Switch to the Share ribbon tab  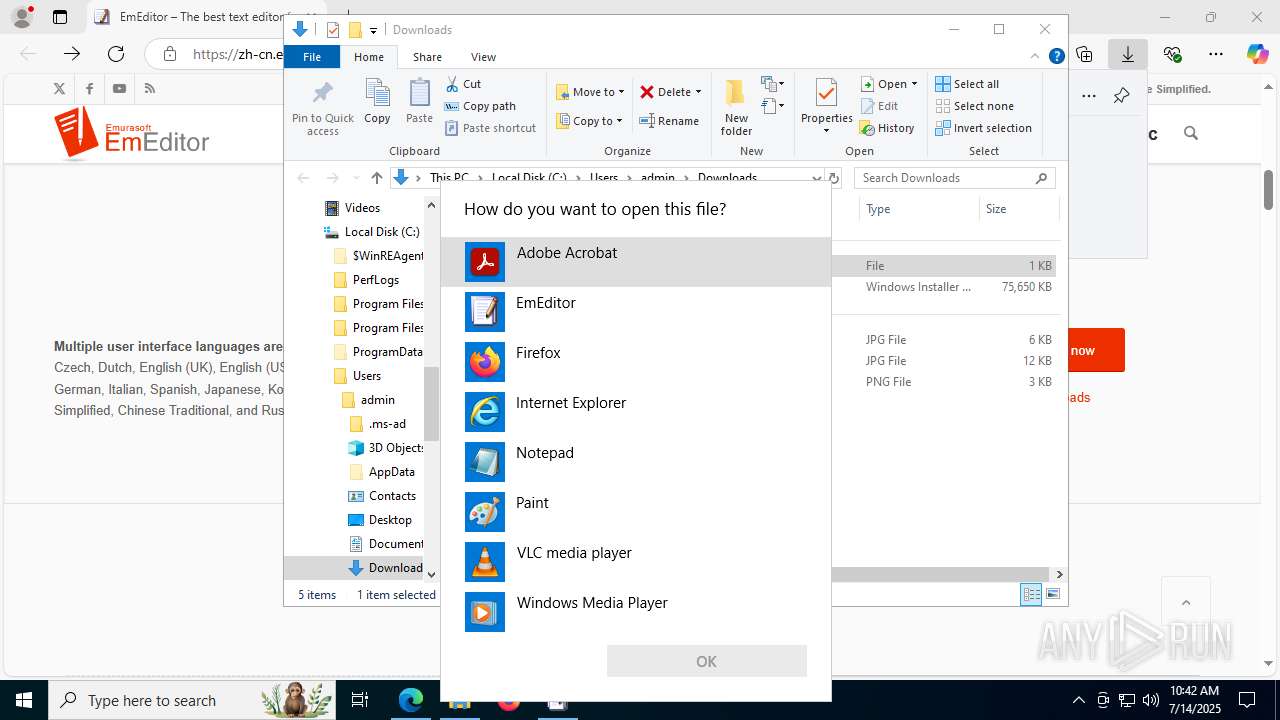pos(427,57)
